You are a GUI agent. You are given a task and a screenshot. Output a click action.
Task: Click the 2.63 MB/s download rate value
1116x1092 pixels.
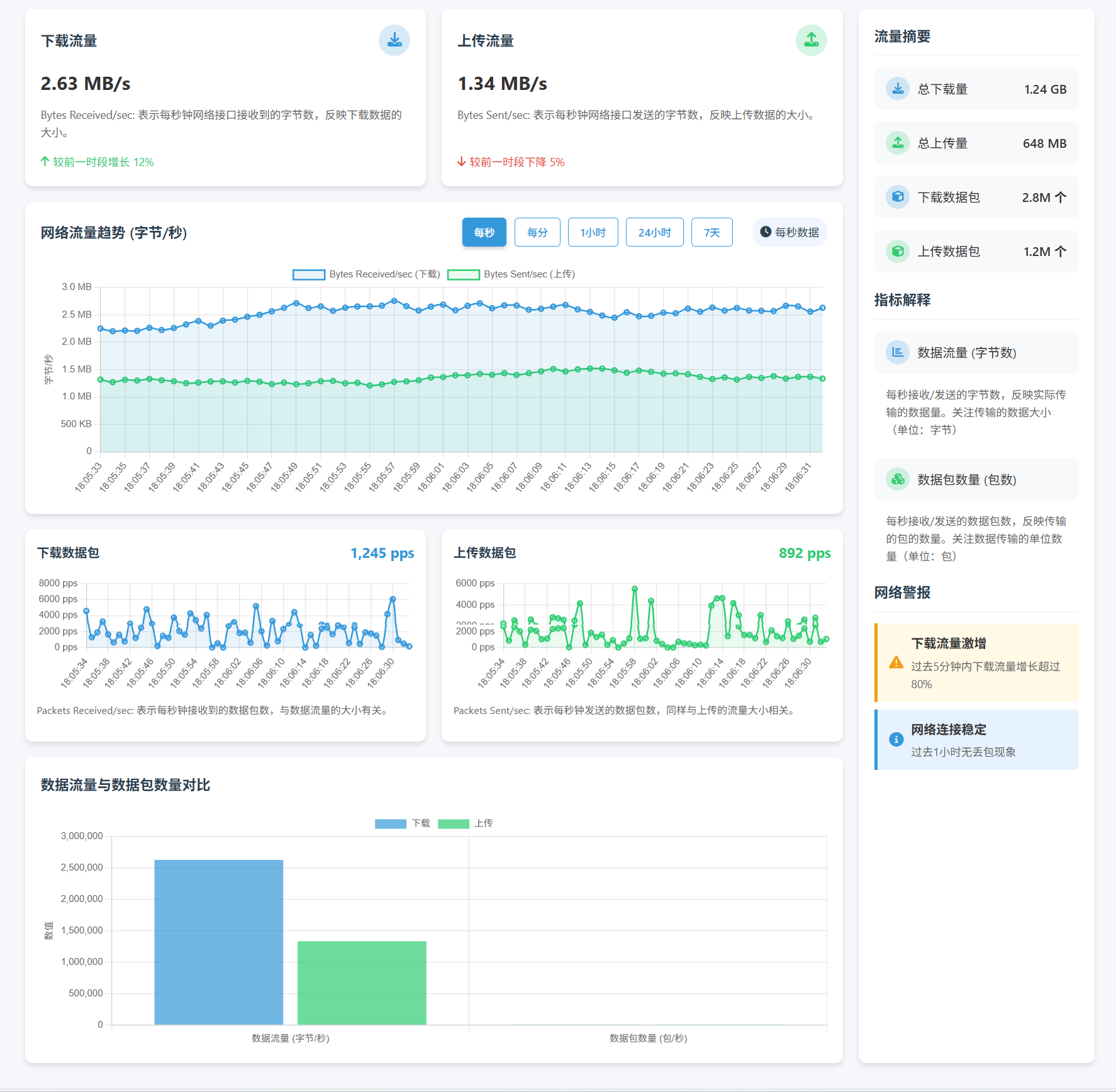(x=86, y=84)
